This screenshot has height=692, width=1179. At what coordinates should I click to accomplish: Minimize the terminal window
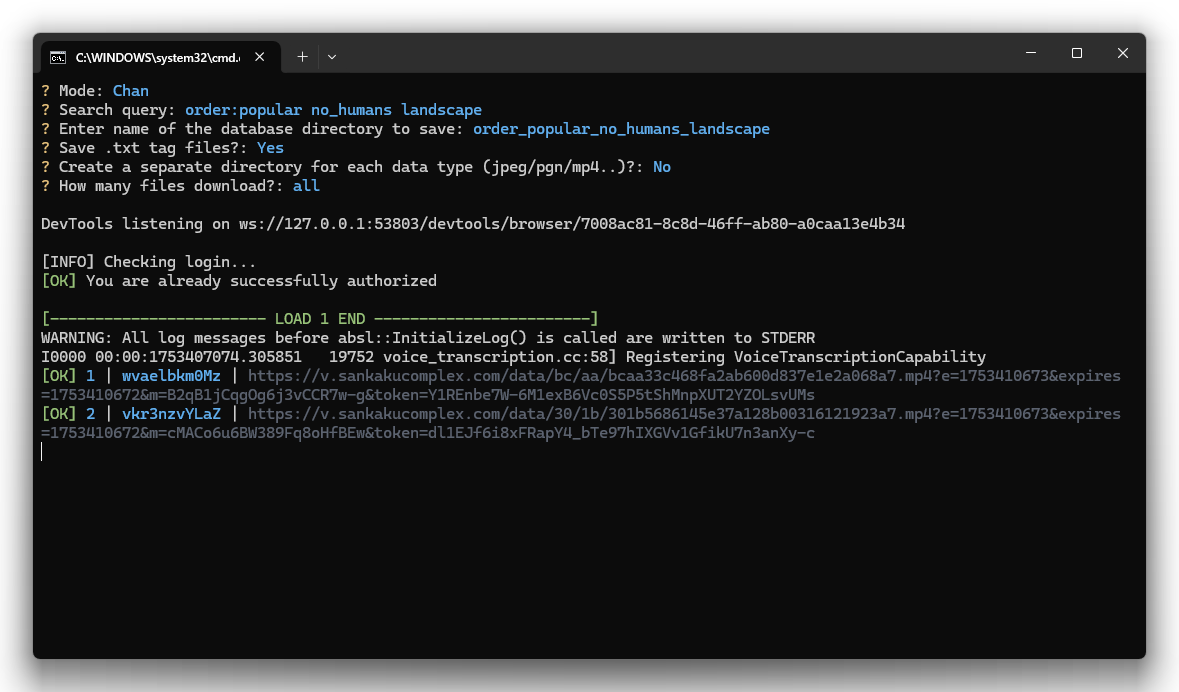point(1031,53)
